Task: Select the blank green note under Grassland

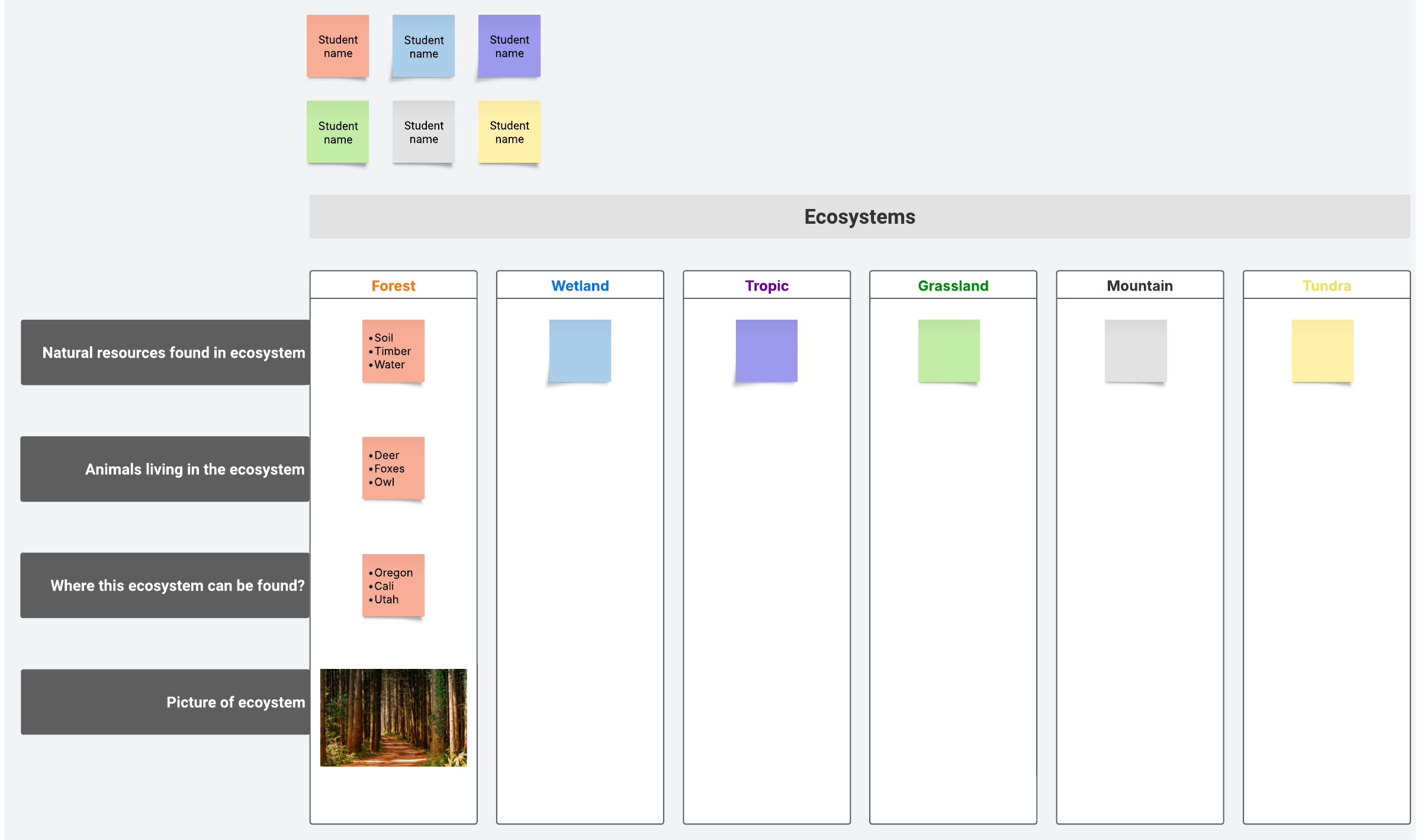Action: (x=949, y=351)
